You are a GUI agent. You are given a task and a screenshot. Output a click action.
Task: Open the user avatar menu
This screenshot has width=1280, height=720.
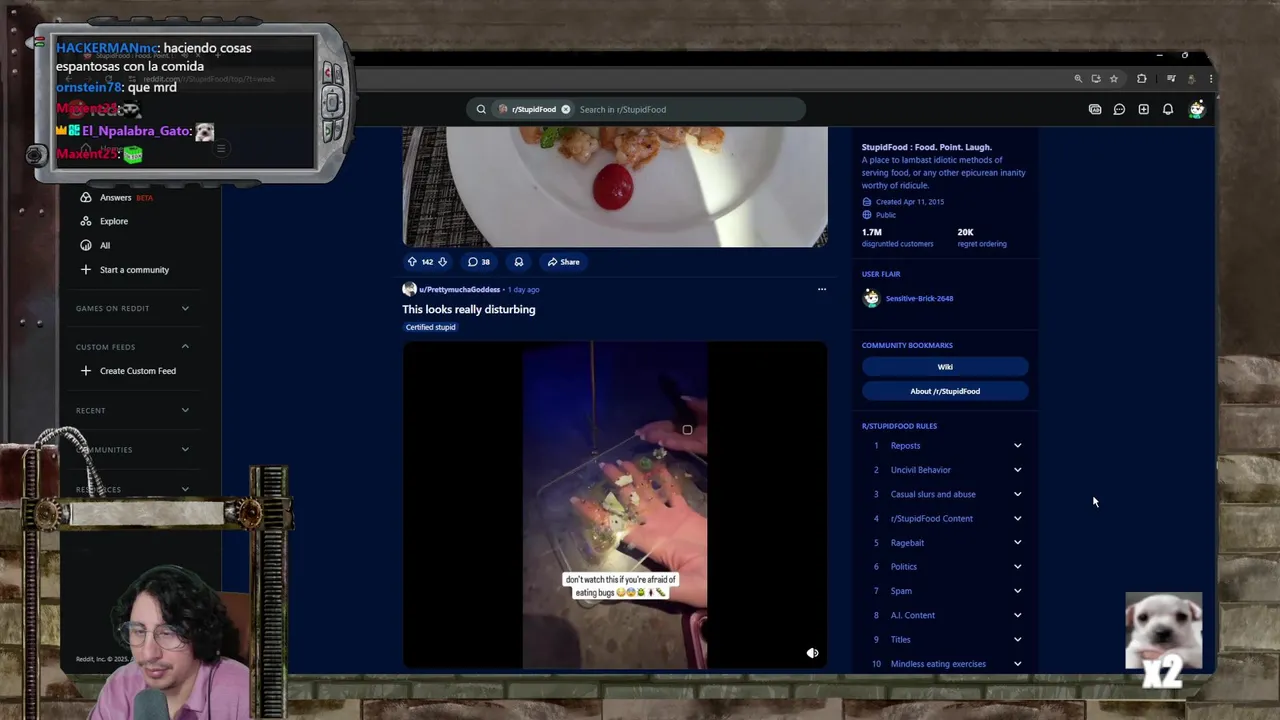[x=1196, y=109]
